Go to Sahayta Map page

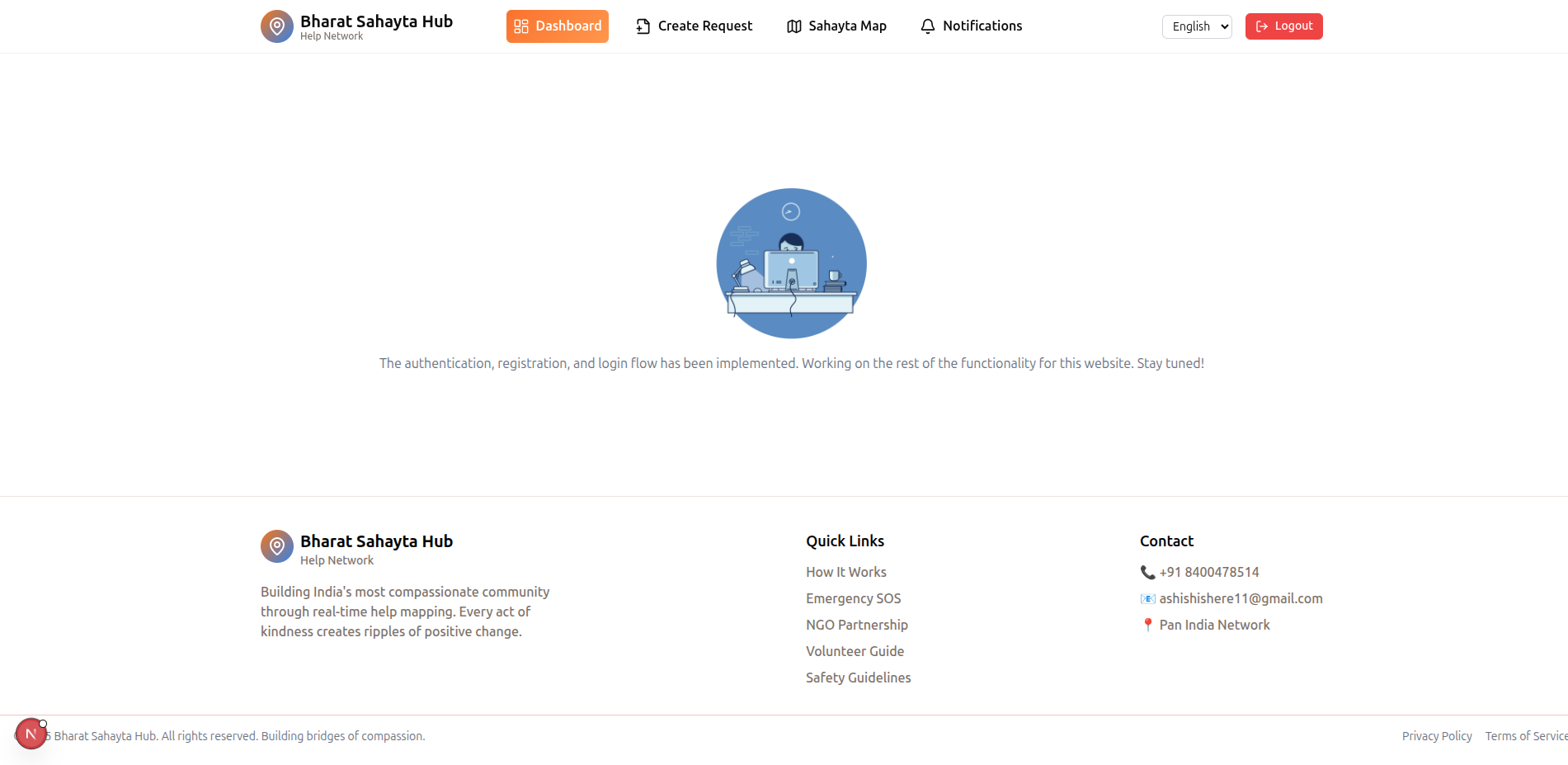click(x=847, y=26)
